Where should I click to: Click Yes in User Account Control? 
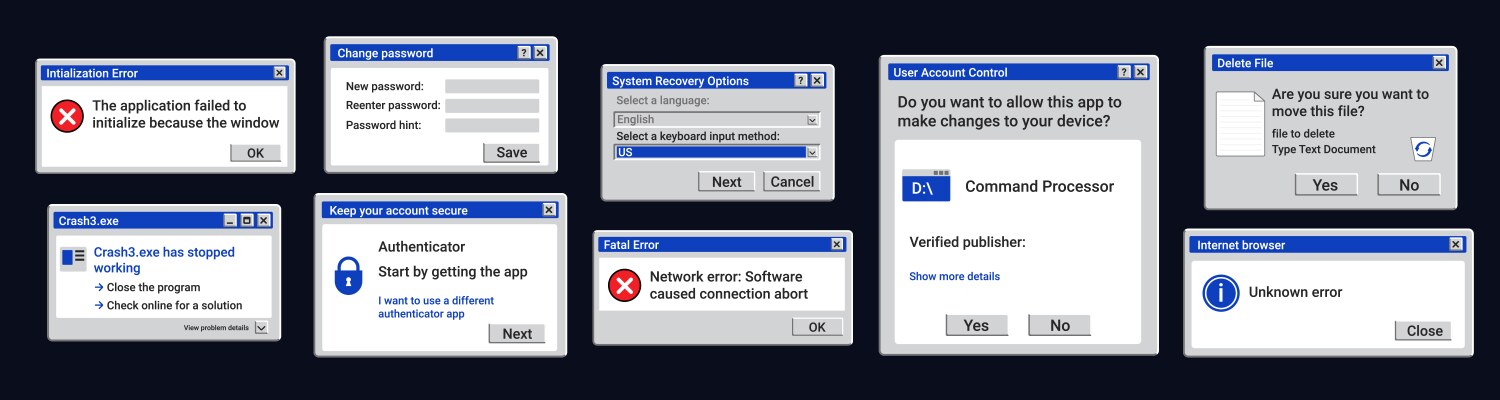click(976, 325)
